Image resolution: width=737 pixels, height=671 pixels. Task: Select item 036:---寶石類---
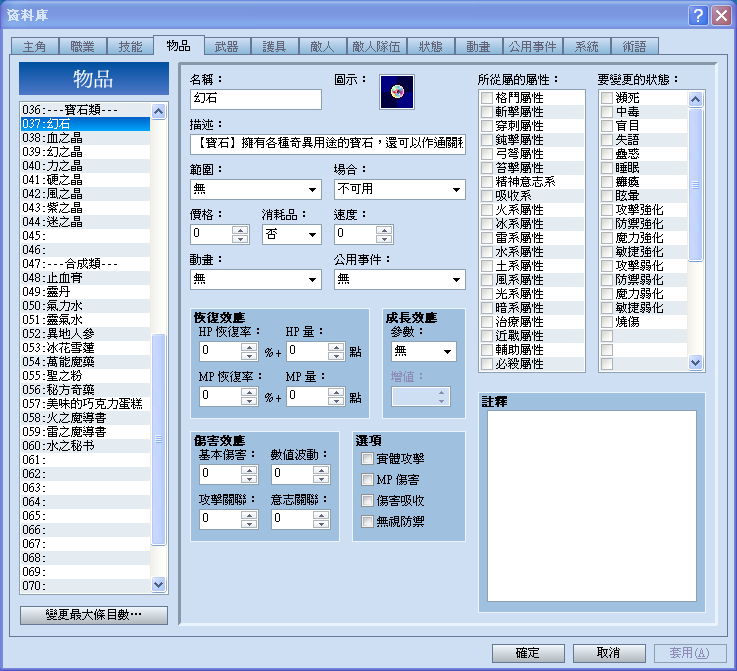tap(86, 110)
